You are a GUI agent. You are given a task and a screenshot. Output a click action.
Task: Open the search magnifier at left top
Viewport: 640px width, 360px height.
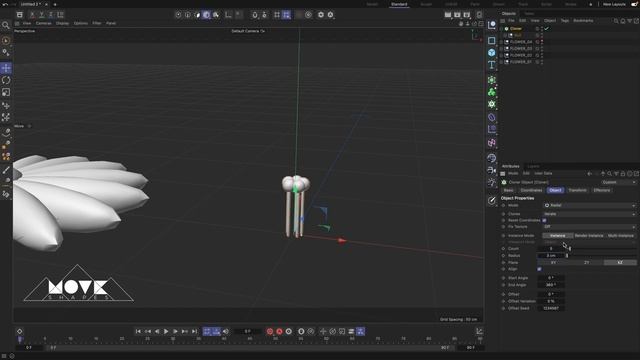(6, 25)
